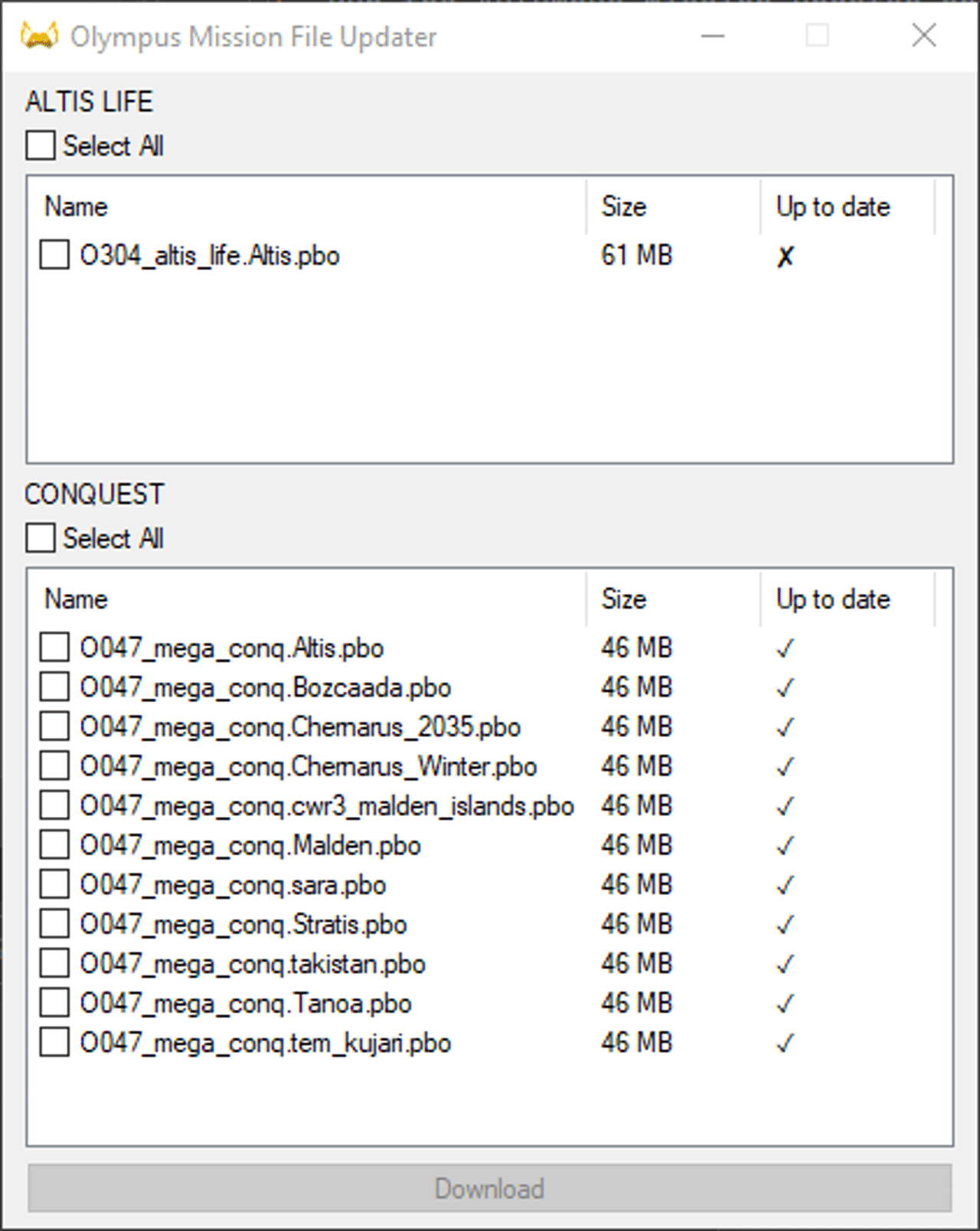The height and width of the screenshot is (1231, 980).
Task: Click the Up to date column header
Action: [832, 206]
